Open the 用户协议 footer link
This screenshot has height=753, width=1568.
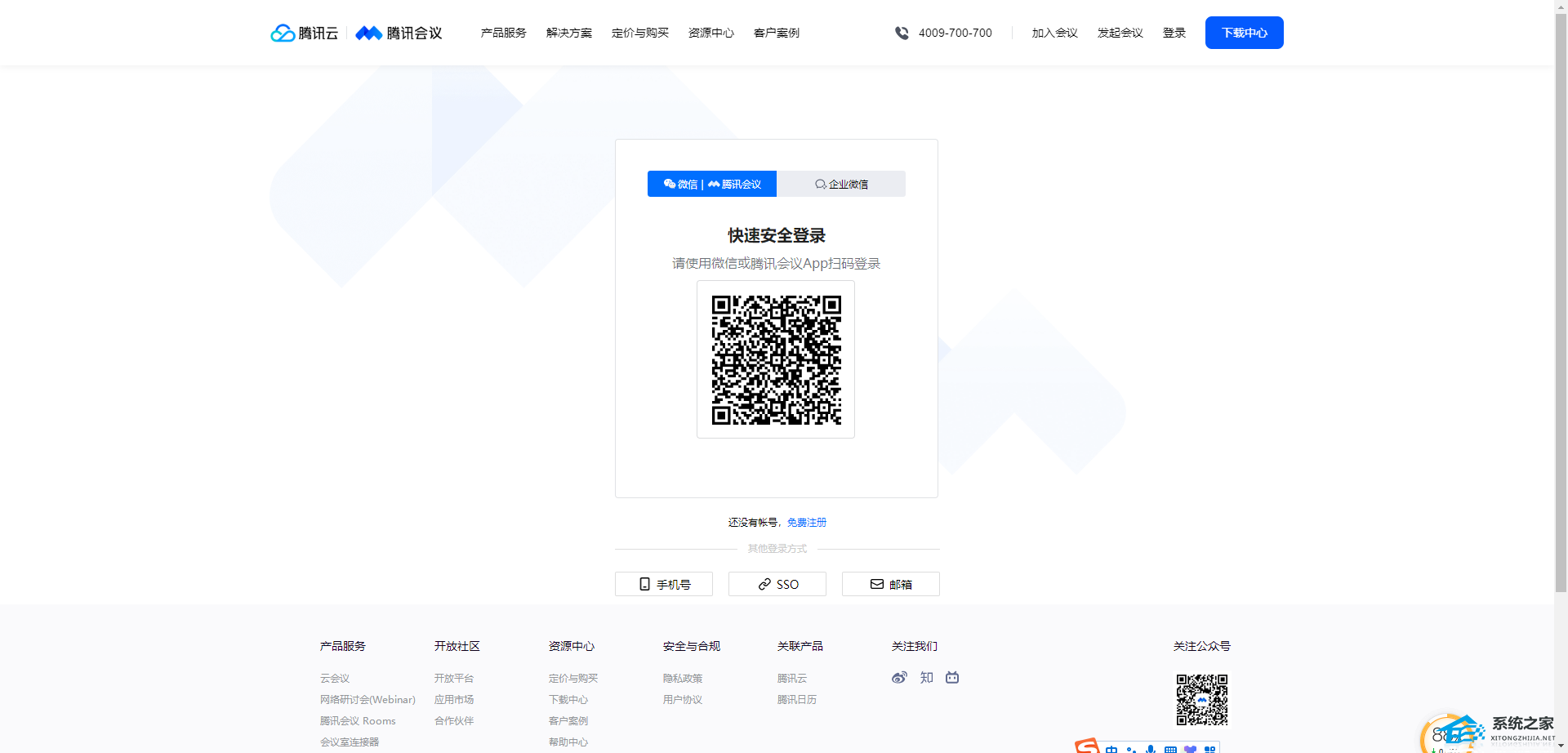[x=683, y=700]
